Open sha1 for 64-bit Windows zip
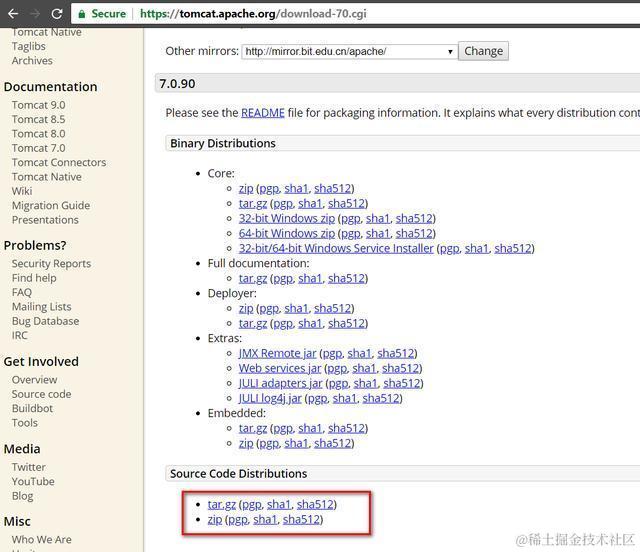The width and height of the screenshot is (640, 552). (378, 233)
